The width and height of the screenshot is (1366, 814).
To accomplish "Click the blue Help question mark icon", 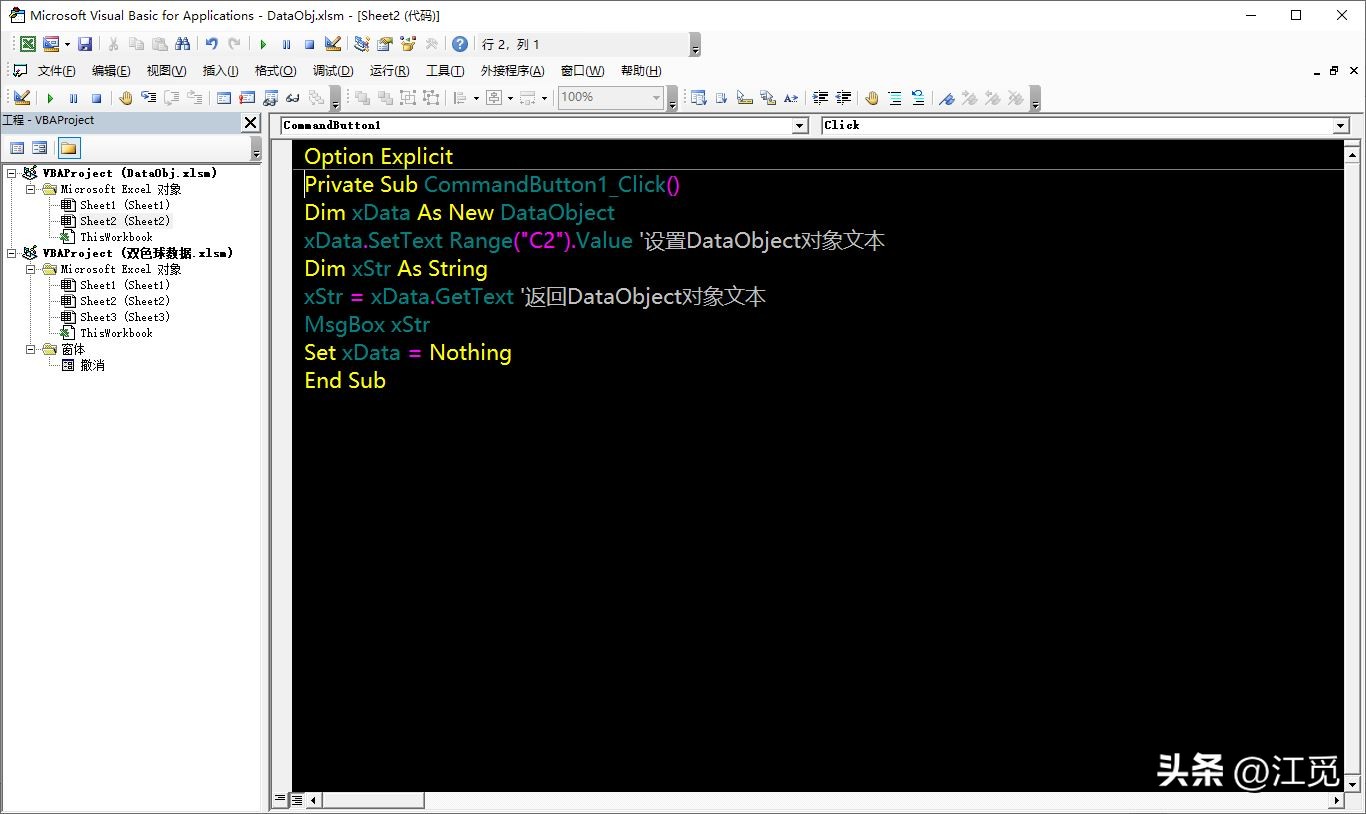I will click(x=459, y=44).
